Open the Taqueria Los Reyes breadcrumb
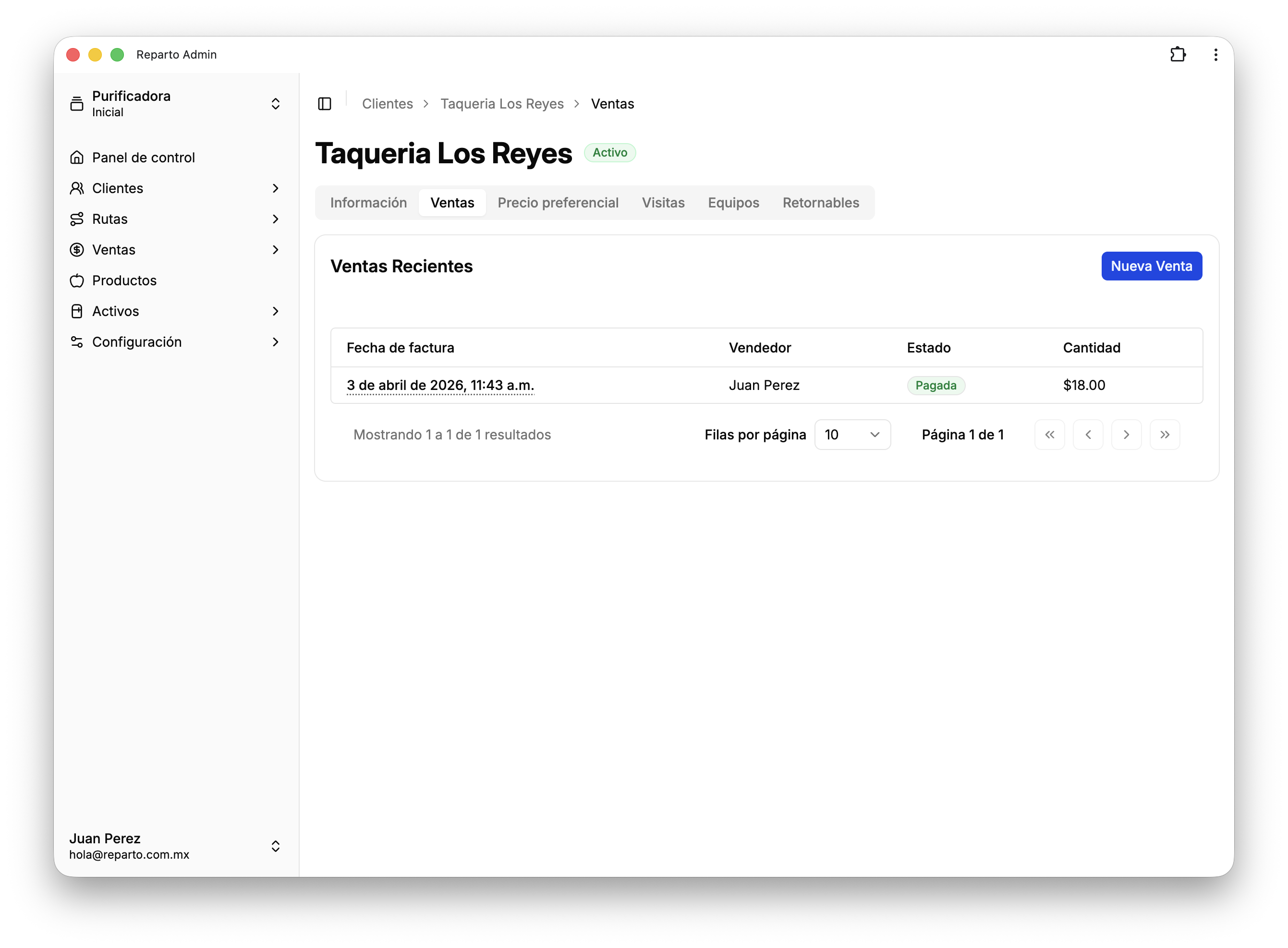 [502, 104]
